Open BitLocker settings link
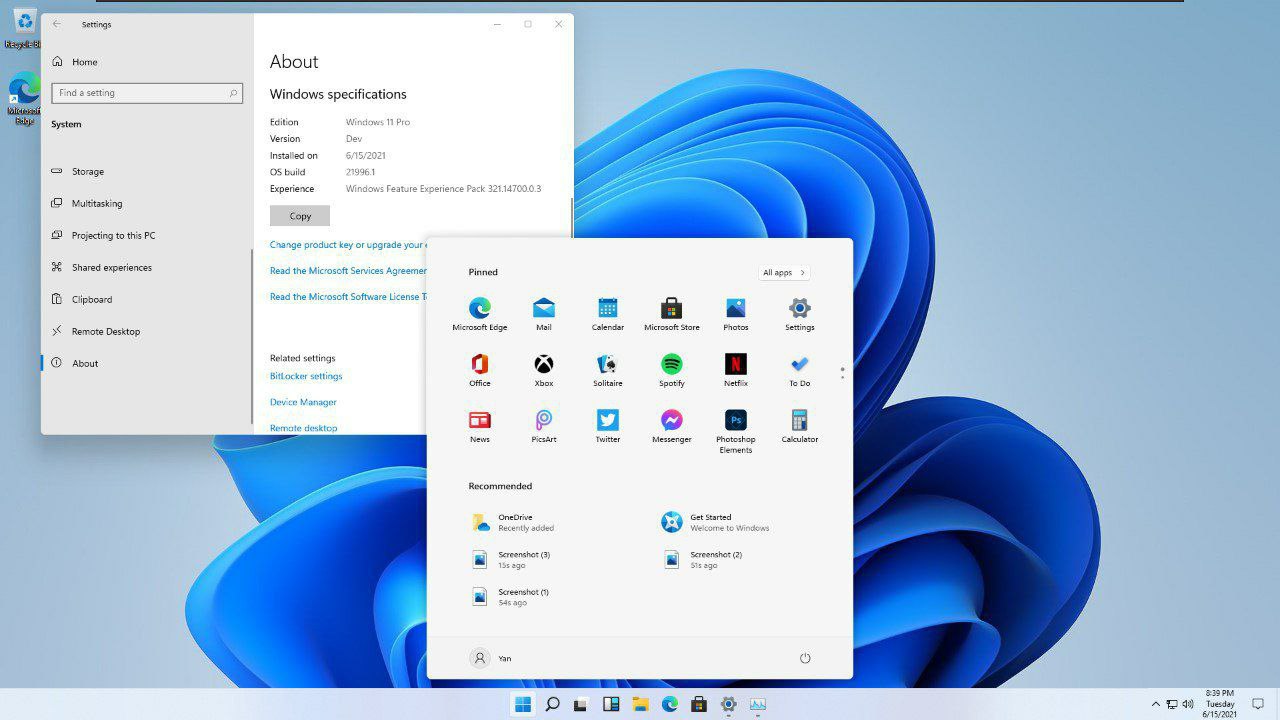The height and width of the screenshot is (720, 1280). (x=306, y=377)
